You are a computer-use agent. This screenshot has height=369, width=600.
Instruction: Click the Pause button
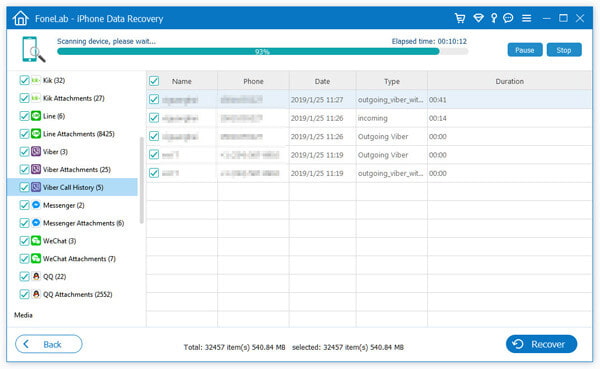tap(525, 50)
